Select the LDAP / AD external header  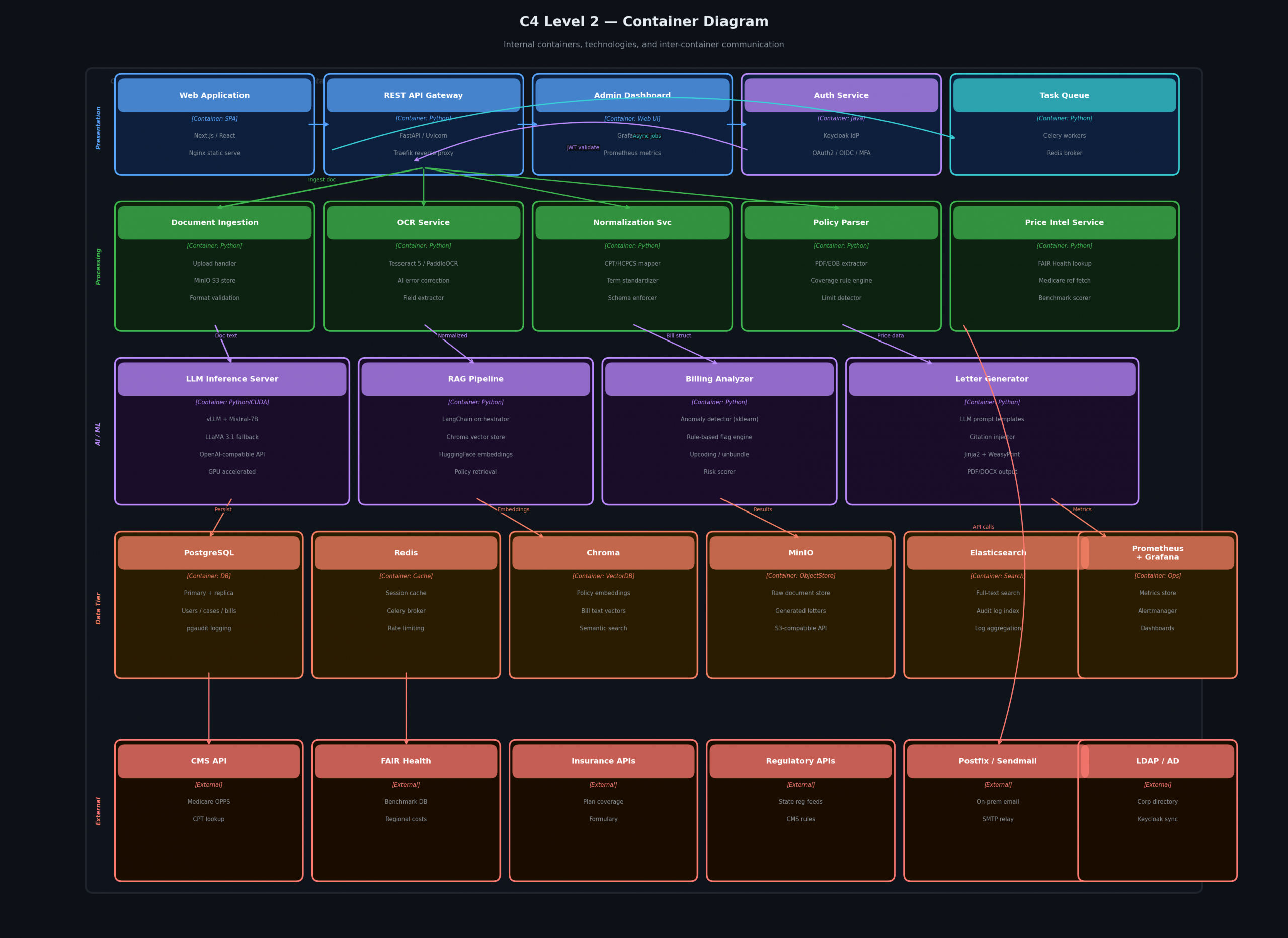point(1157,761)
